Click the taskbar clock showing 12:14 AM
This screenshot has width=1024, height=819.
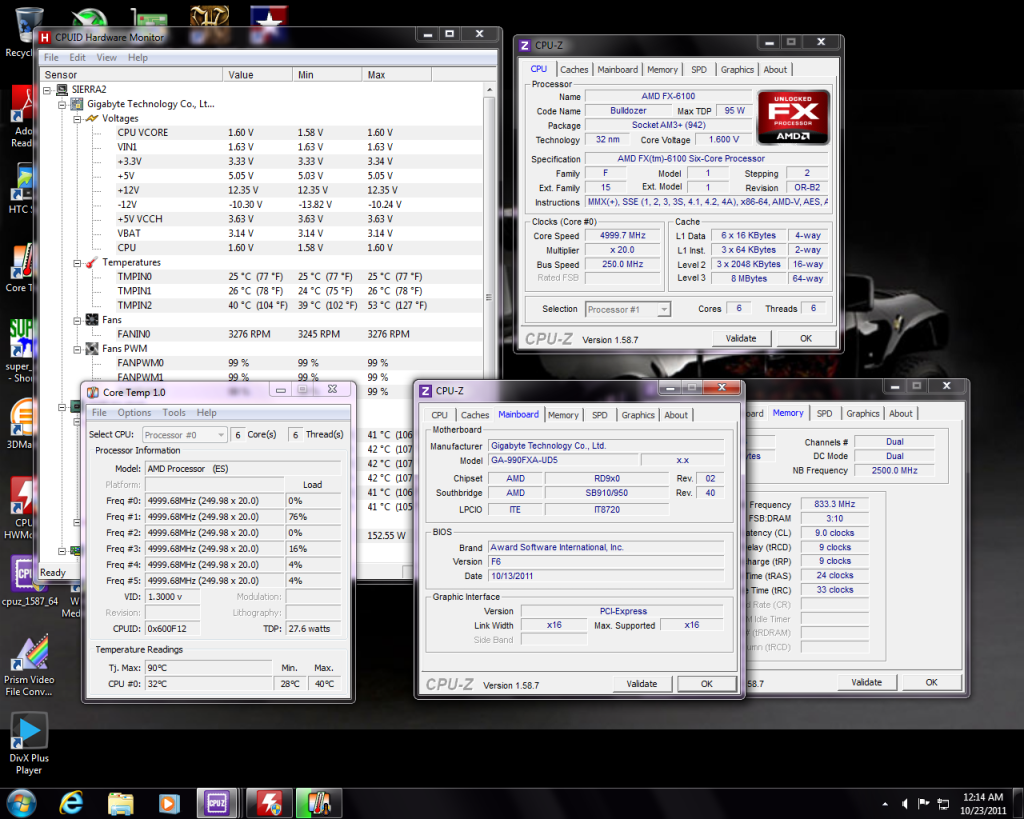(983, 803)
